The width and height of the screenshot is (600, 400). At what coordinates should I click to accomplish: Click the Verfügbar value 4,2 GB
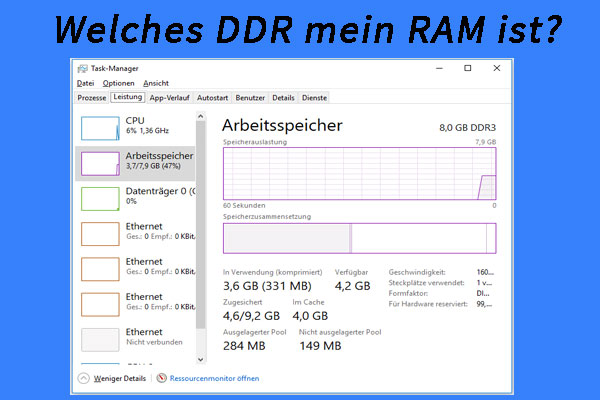(x=352, y=286)
